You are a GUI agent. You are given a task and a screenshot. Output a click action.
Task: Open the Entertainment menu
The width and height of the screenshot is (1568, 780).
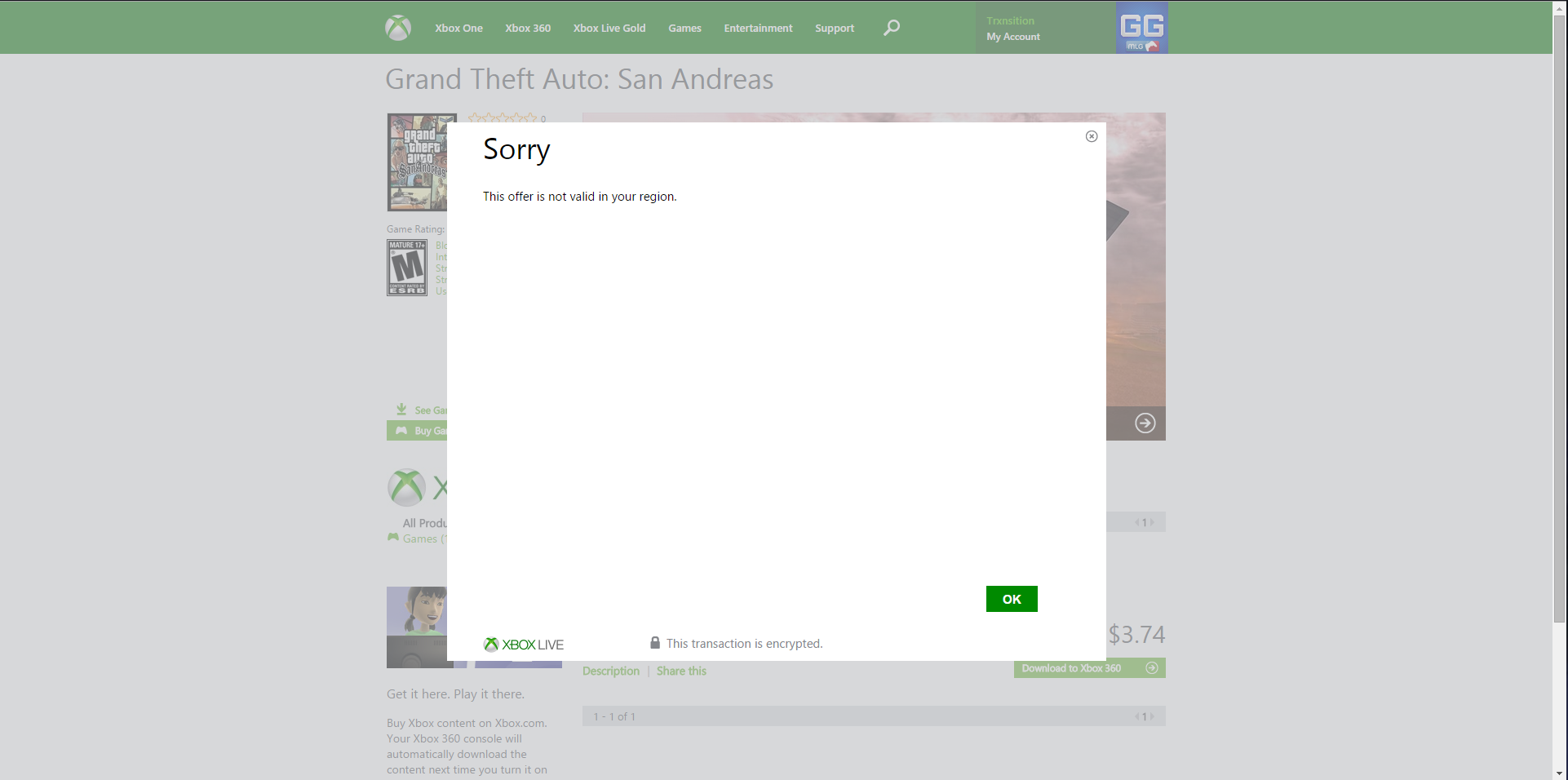tap(758, 28)
